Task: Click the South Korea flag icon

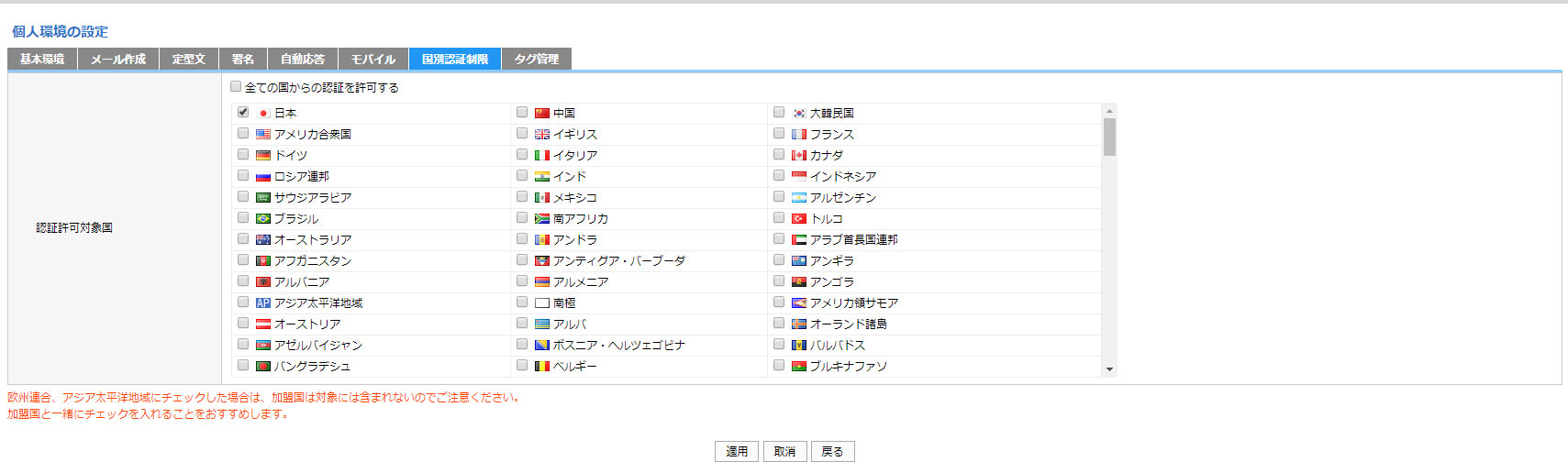Action: pos(799,113)
